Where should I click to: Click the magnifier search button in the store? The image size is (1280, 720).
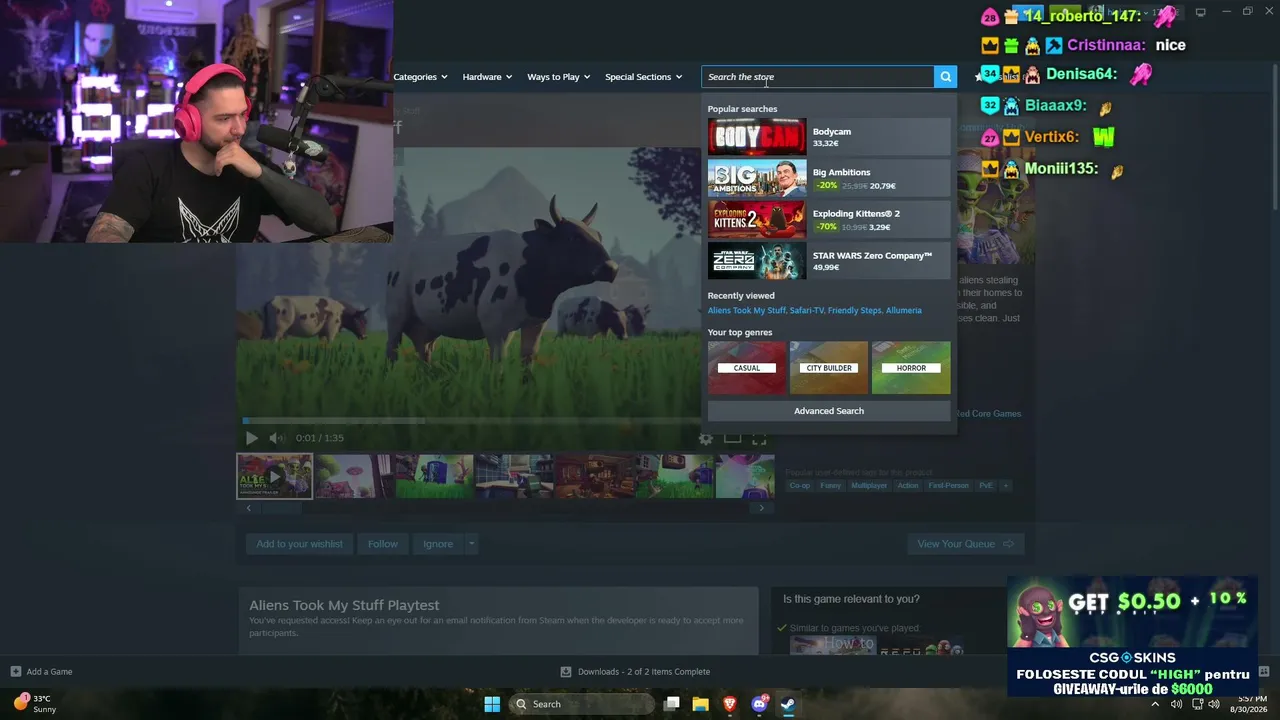pyautogui.click(x=945, y=77)
